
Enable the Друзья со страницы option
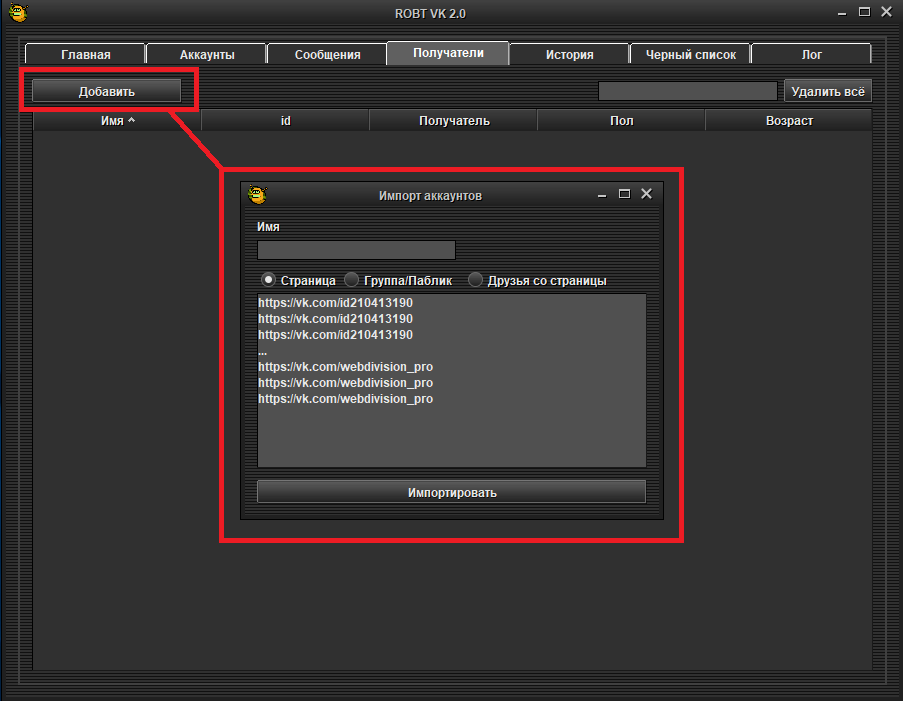pos(475,280)
